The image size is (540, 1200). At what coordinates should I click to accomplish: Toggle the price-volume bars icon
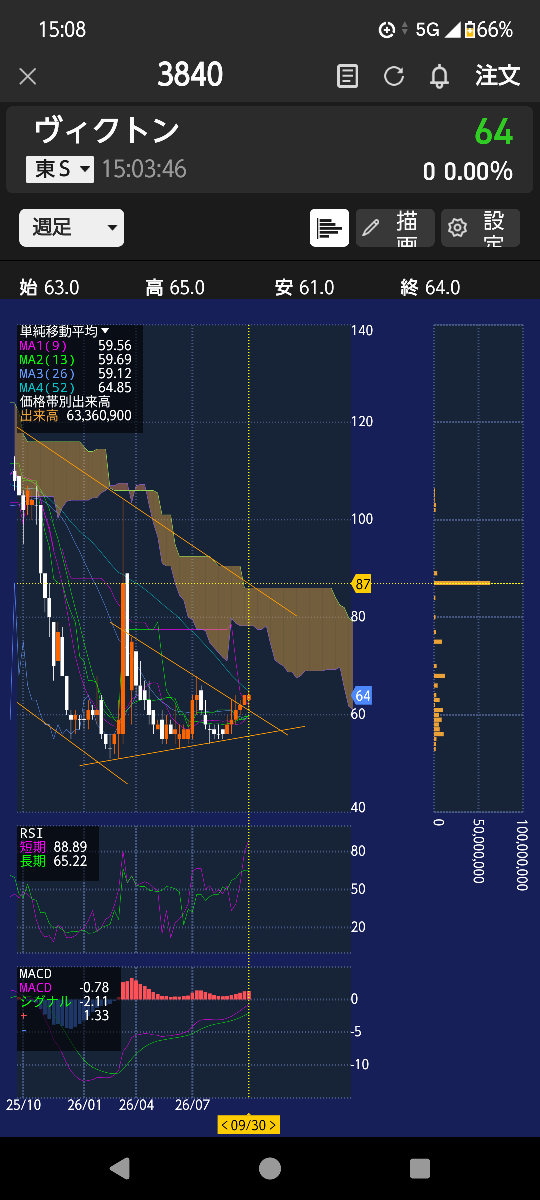point(329,228)
